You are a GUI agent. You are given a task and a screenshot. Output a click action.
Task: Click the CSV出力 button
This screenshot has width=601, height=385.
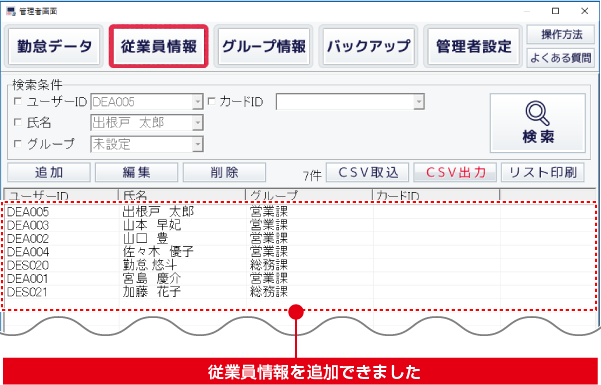[x=455, y=173]
